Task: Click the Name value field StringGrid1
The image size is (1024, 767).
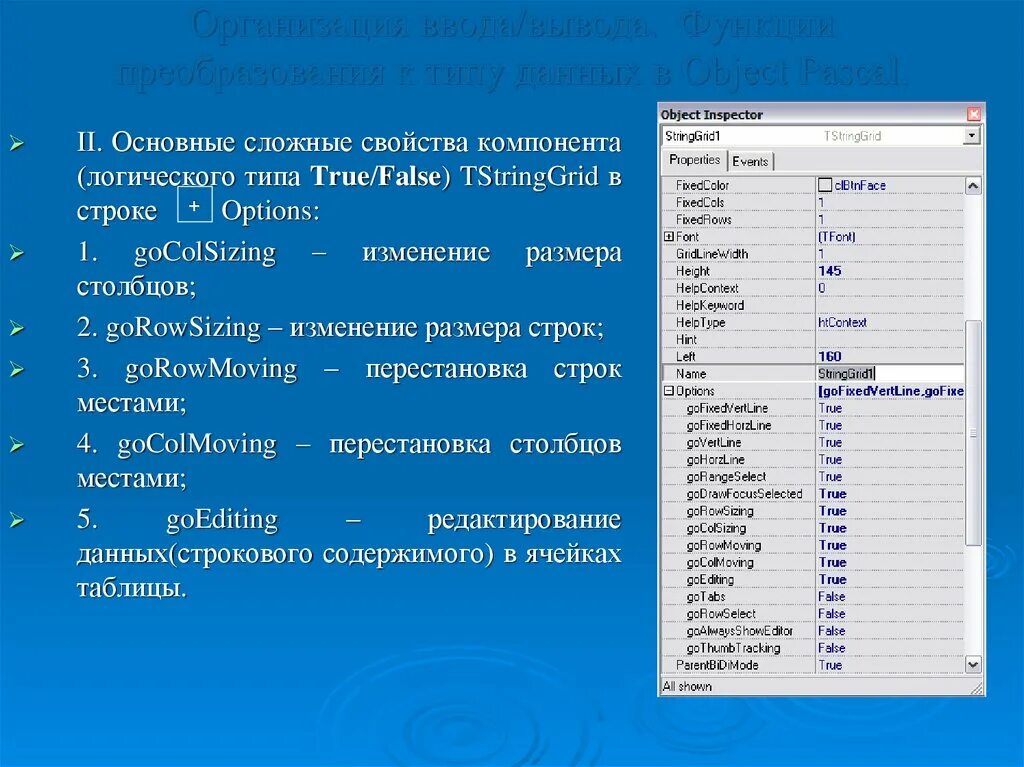Action: click(x=891, y=374)
